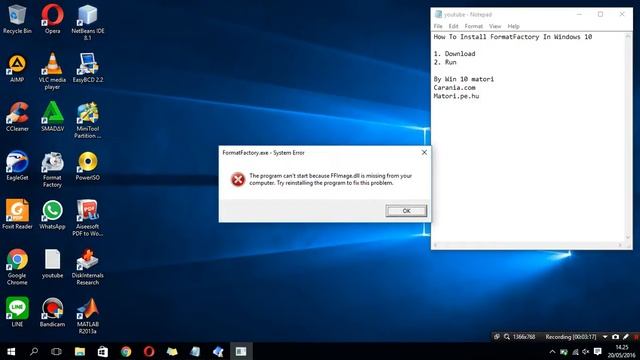Open the Windows Start menu

tap(11, 351)
